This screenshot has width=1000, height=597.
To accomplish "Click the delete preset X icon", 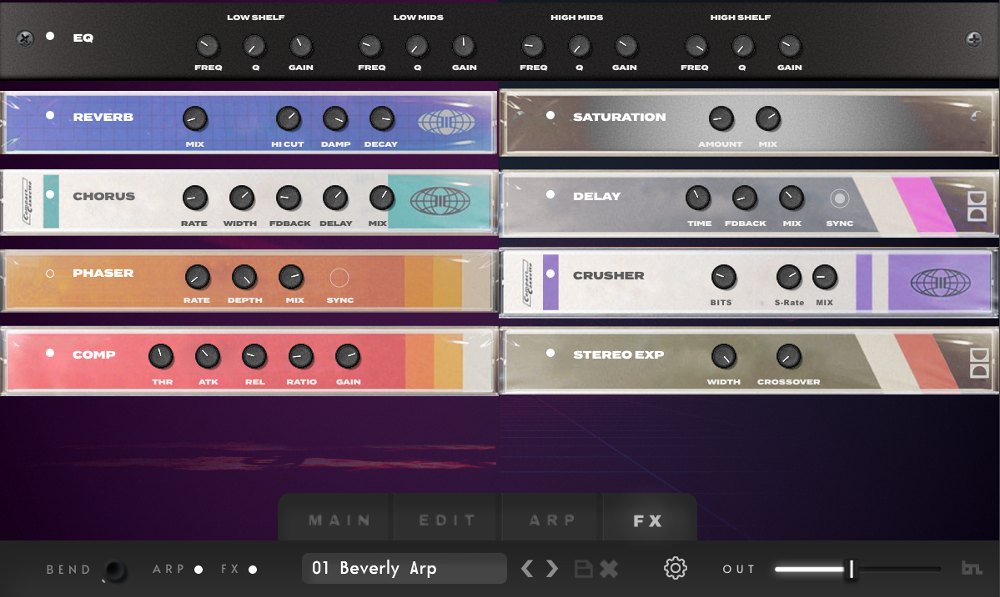I will click(608, 568).
